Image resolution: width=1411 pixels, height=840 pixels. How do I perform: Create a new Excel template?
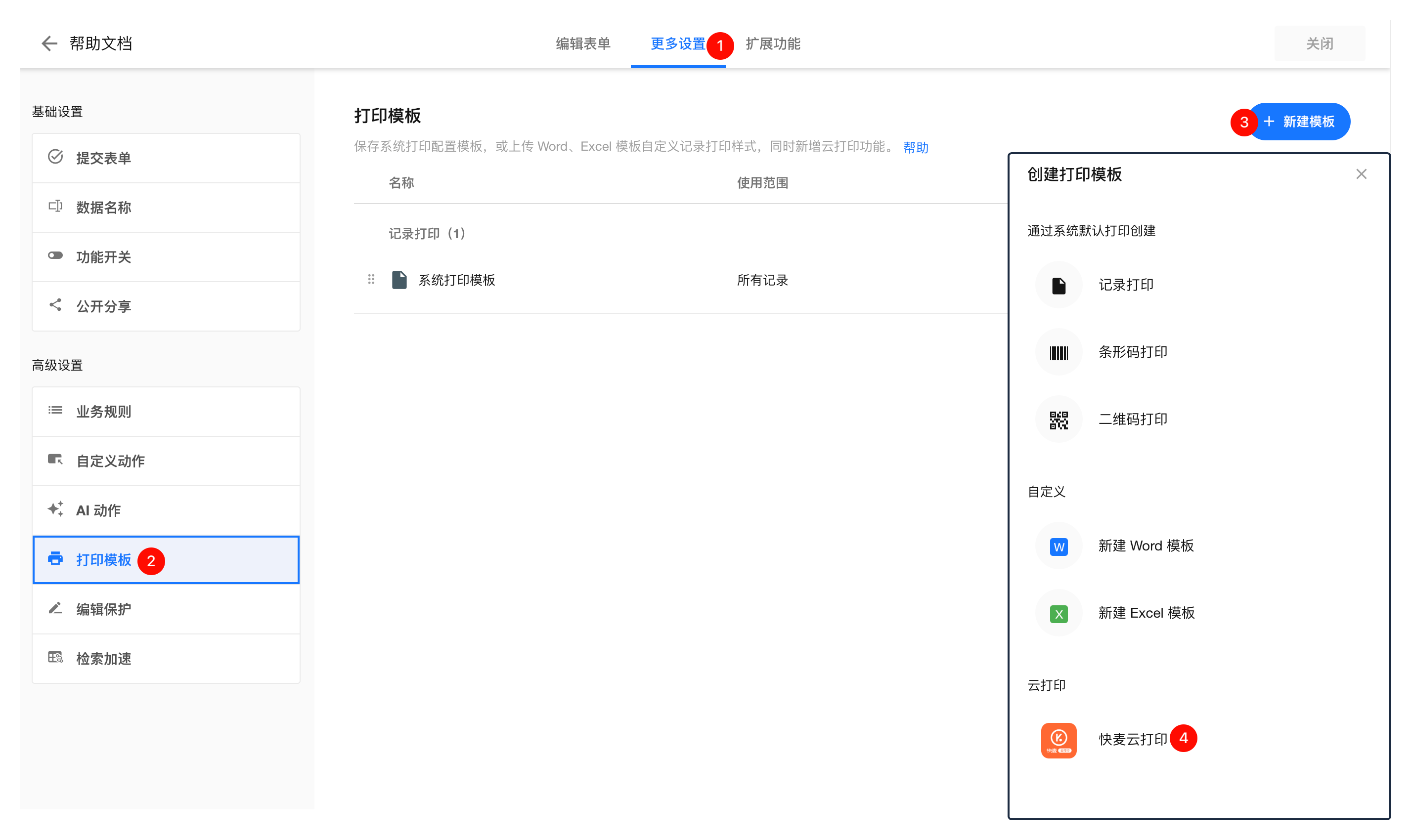pos(1145,613)
